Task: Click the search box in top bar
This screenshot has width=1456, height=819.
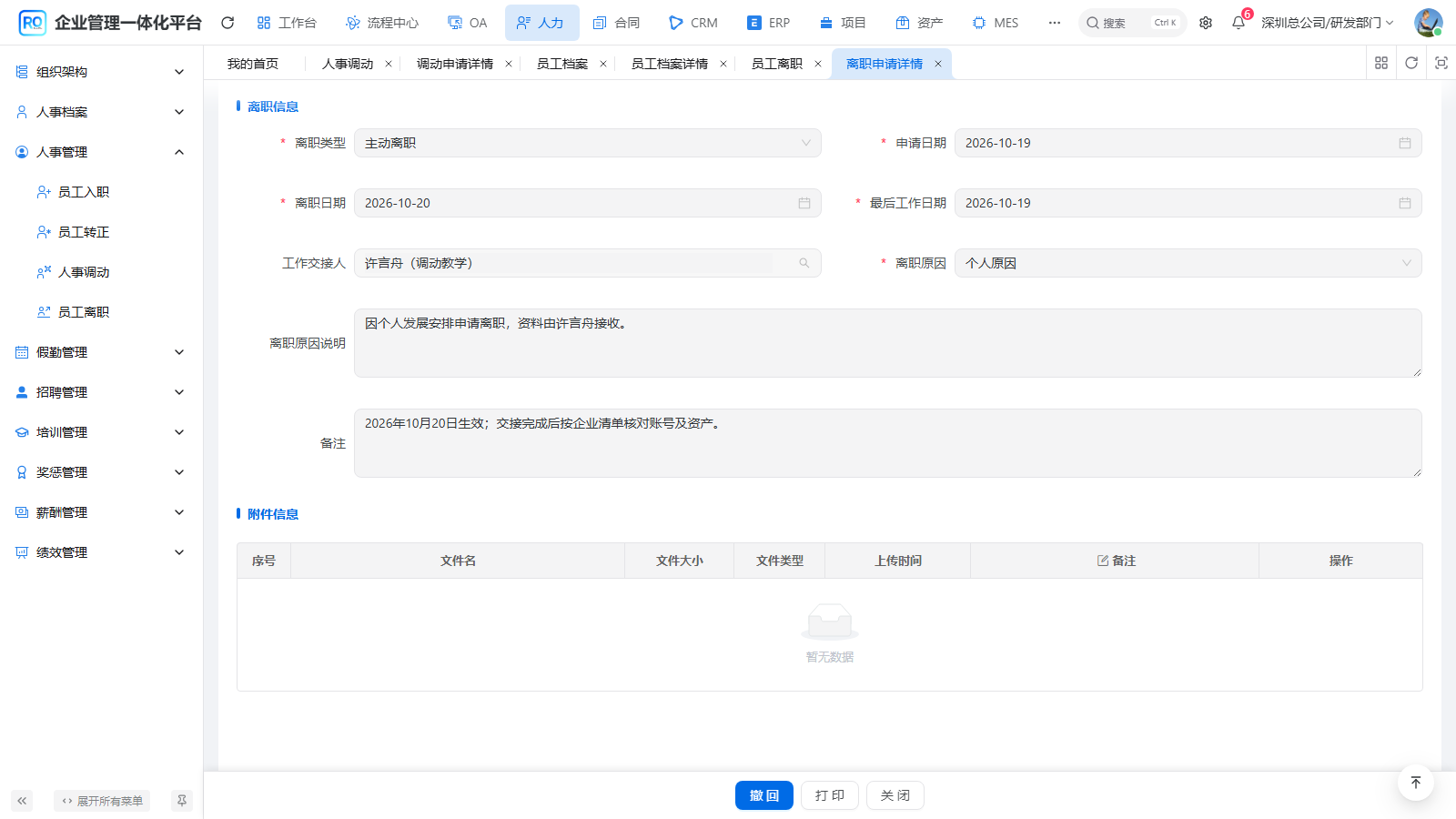Action: tap(1133, 23)
